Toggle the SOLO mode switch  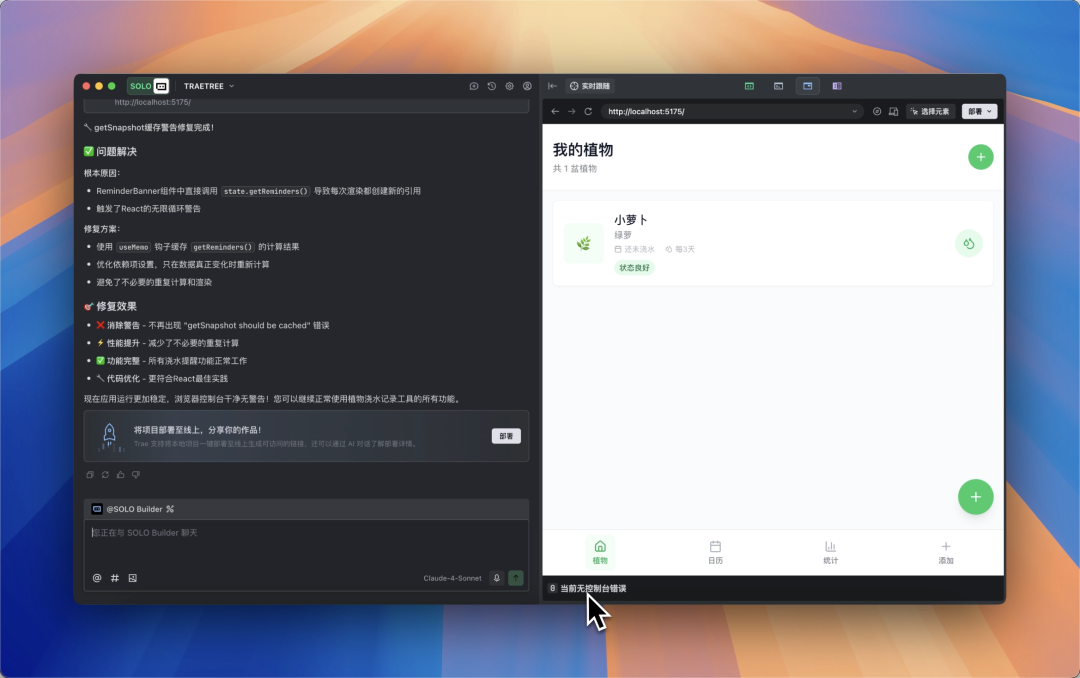point(148,86)
